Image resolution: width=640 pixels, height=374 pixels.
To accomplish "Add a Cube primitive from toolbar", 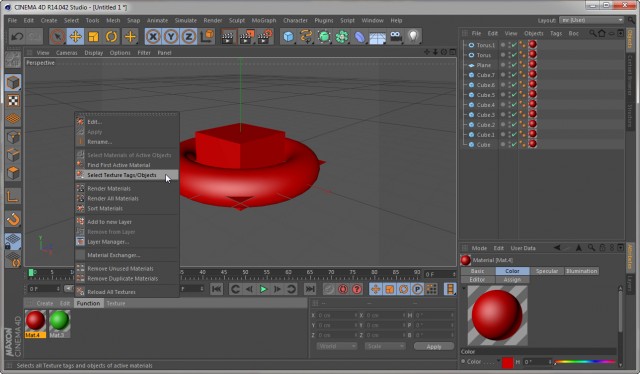I will point(289,37).
